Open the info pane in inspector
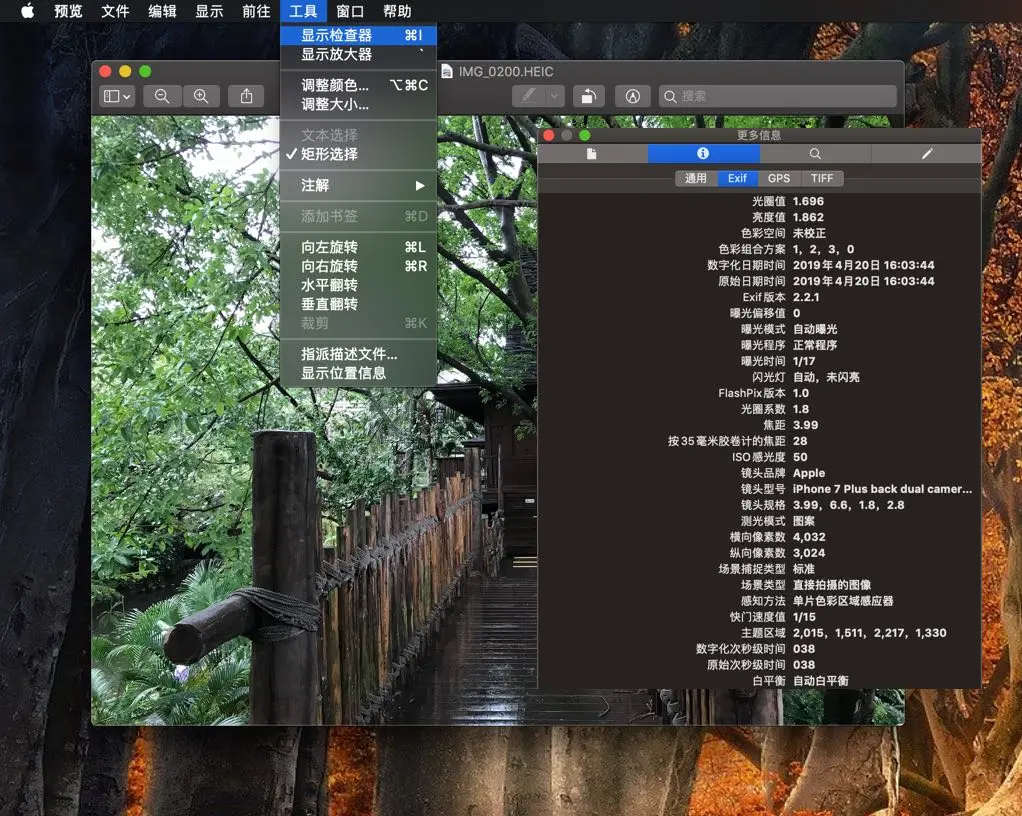Screen dimensions: 1022x816 pos(703,153)
